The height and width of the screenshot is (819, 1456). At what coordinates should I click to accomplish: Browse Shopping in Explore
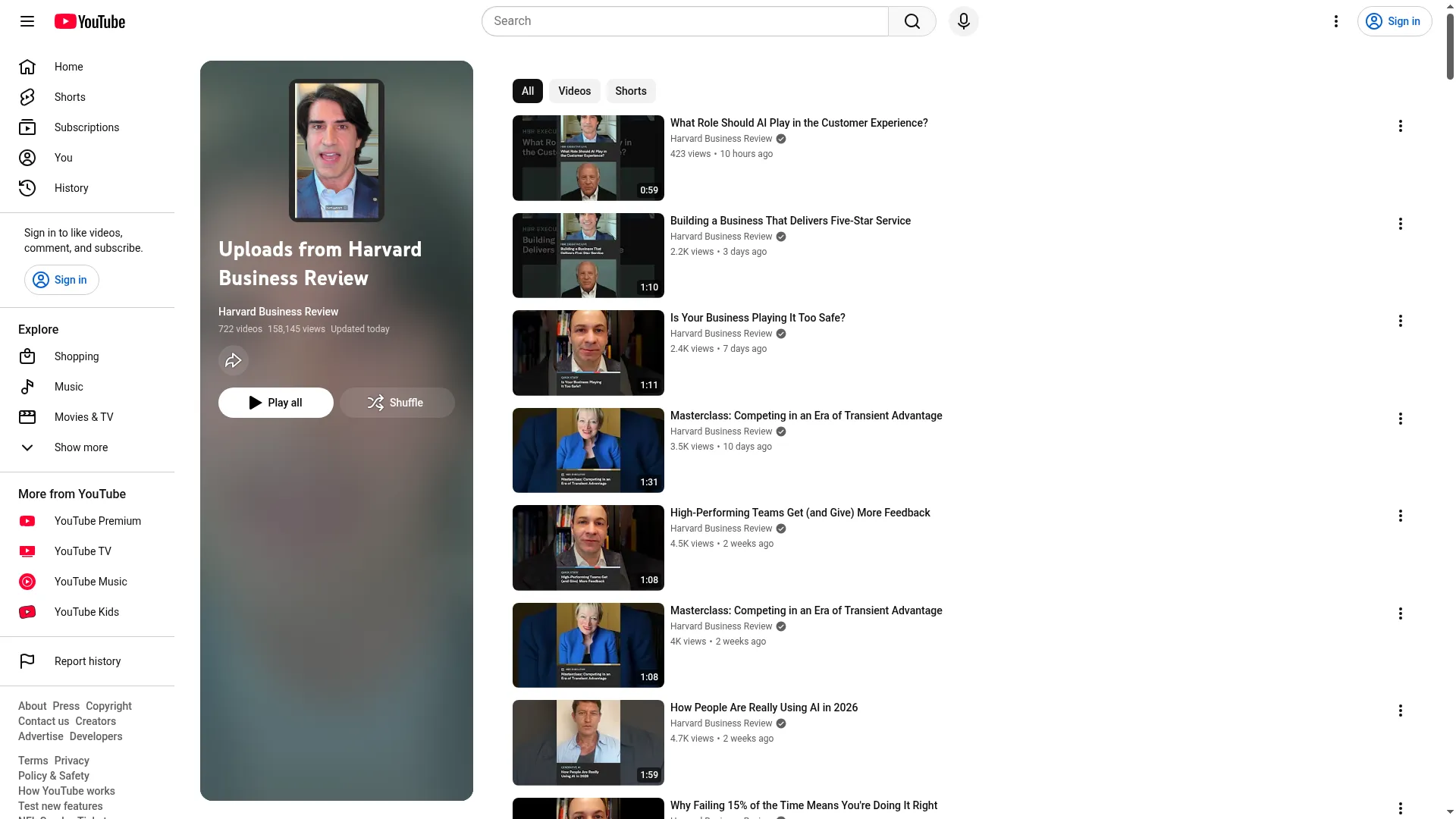87,356
